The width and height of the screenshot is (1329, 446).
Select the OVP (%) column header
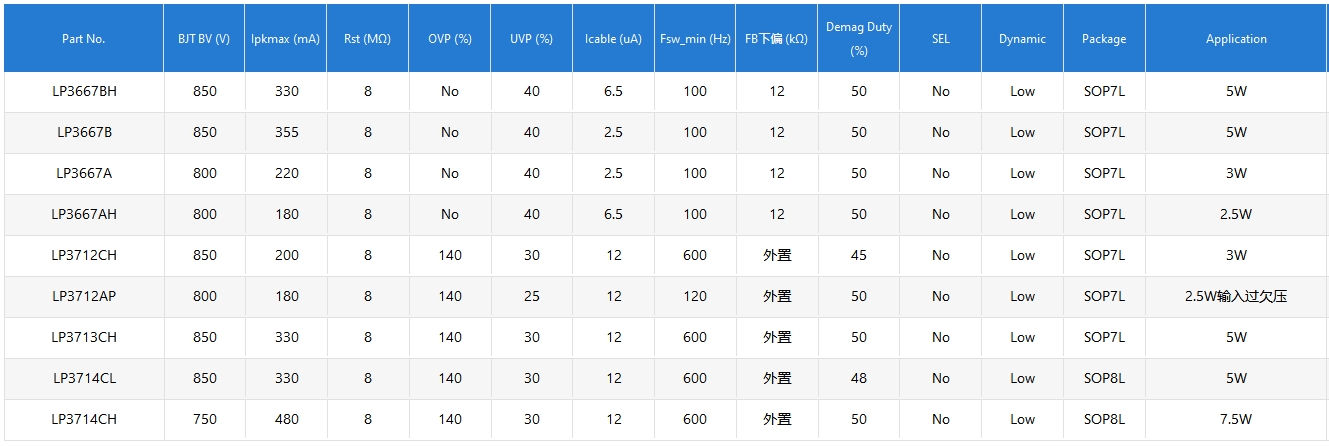[x=449, y=39]
